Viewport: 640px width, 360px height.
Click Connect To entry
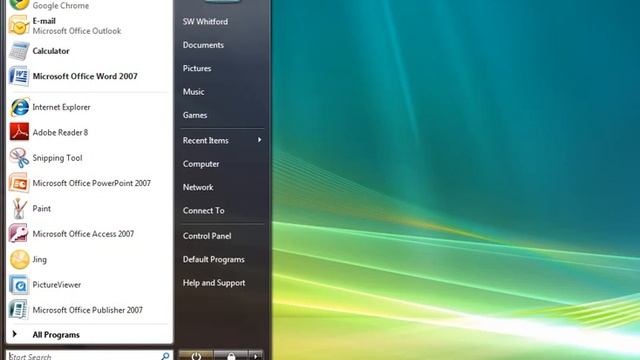coord(204,211)
